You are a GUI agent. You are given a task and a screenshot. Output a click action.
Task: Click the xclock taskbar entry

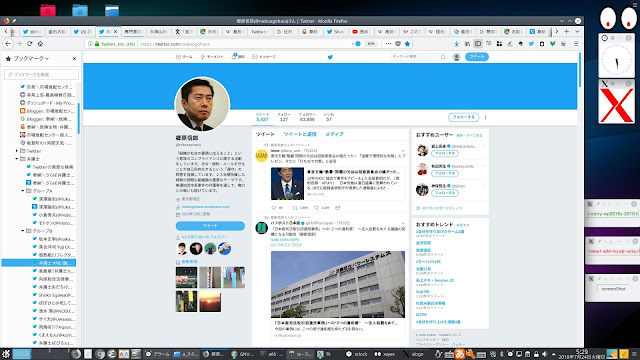pyautogui.click(x=357, y=354)
